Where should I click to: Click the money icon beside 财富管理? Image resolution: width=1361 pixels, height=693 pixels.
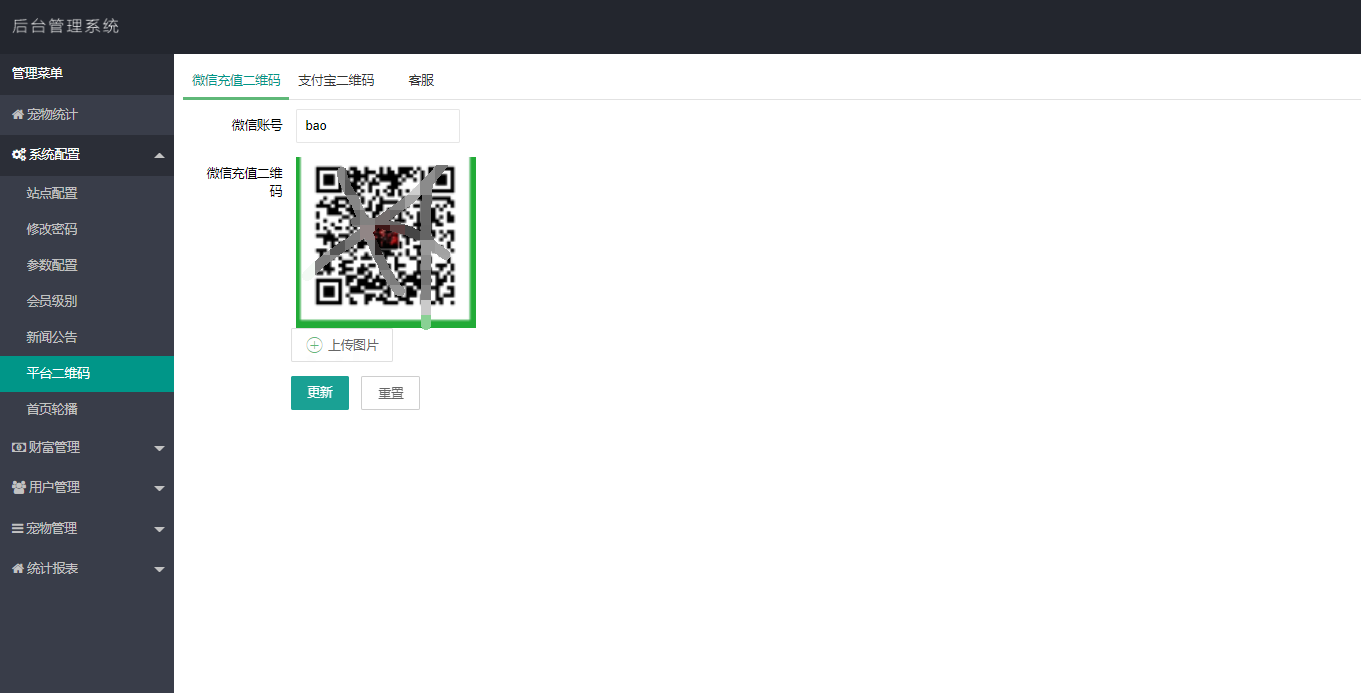coord(18,448)
